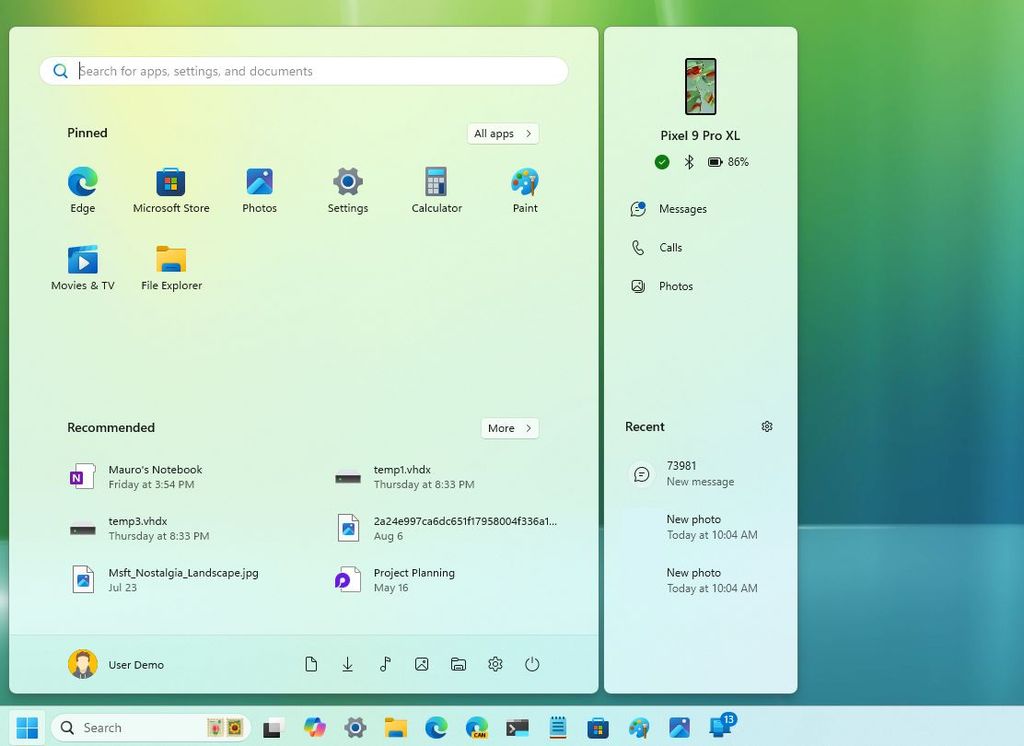Open the Calculator pinned app
Screen dimensions: 1024x746
pyautogui.click(x=436, y=188)
